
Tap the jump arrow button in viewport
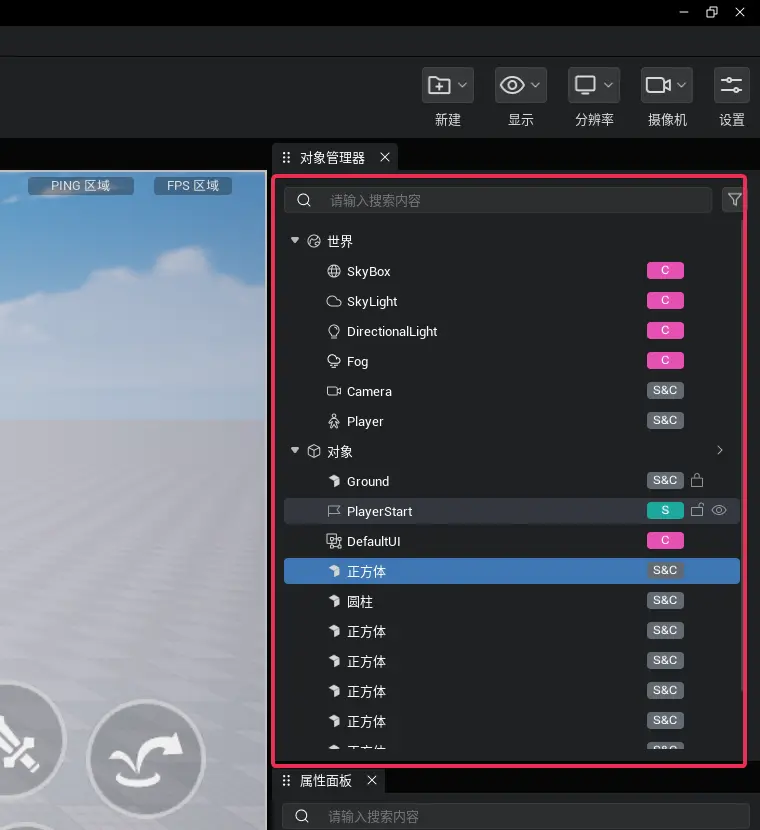coord(146,759)
